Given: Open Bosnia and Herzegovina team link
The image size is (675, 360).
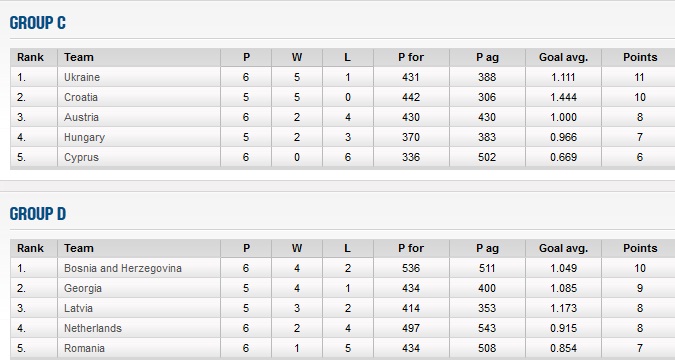Looking at the screenshot, I should point(123,268).
